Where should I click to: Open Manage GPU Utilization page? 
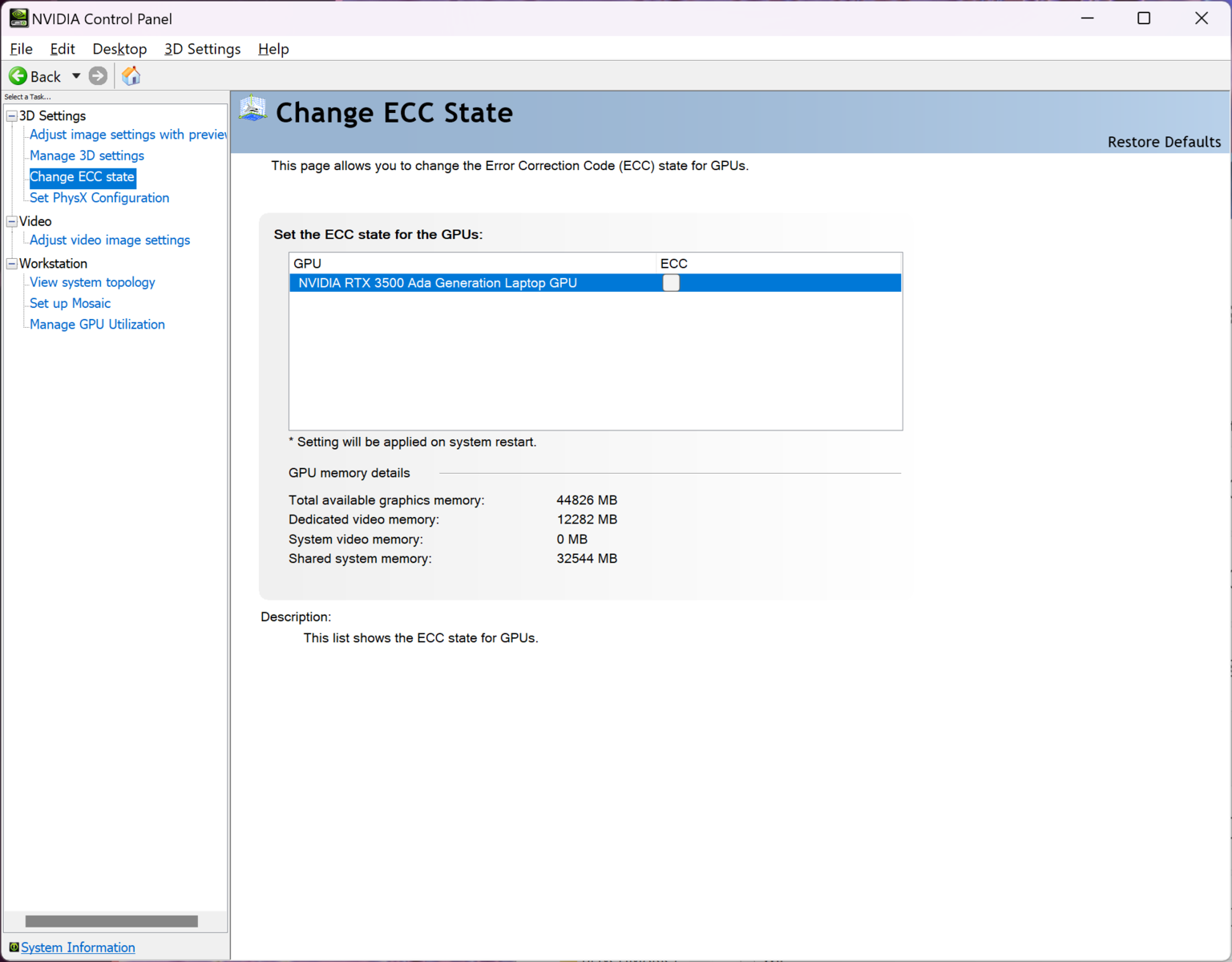point(97,325)
